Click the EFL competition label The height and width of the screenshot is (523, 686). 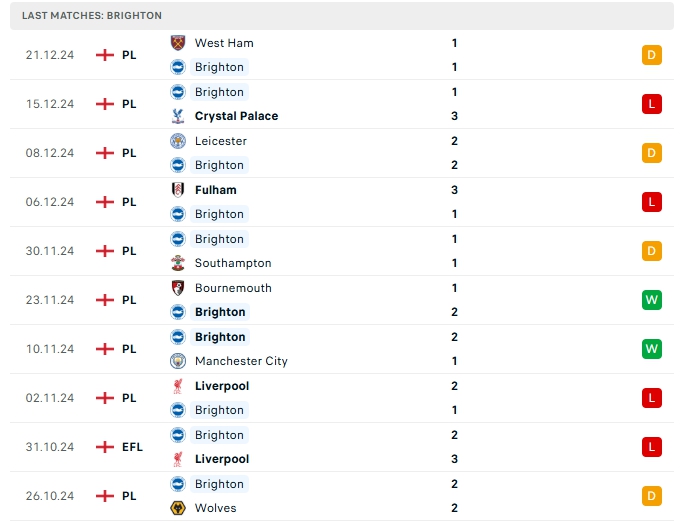click(x=133, y=447)
